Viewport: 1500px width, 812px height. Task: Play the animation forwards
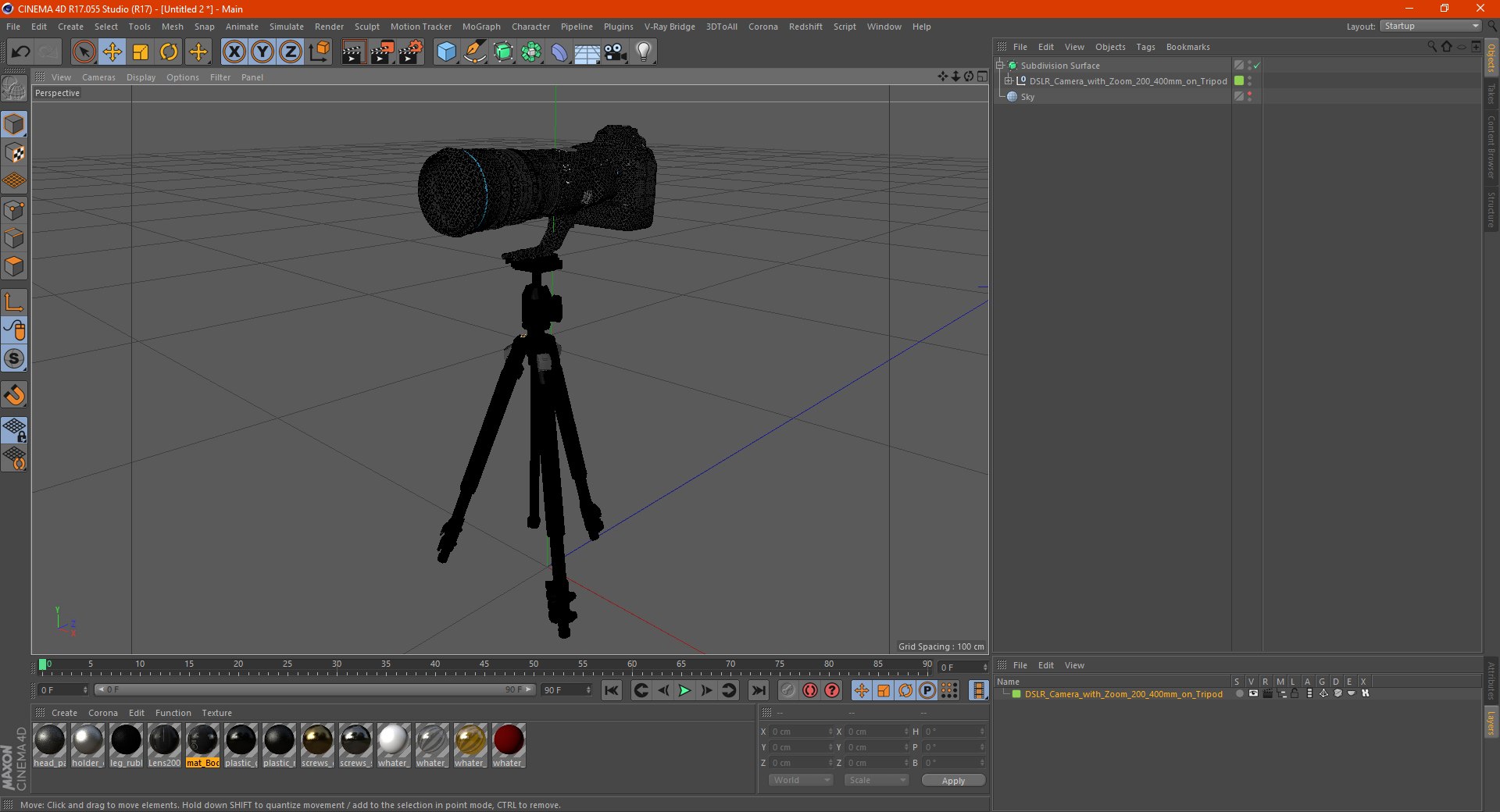[x=684, y=690]
